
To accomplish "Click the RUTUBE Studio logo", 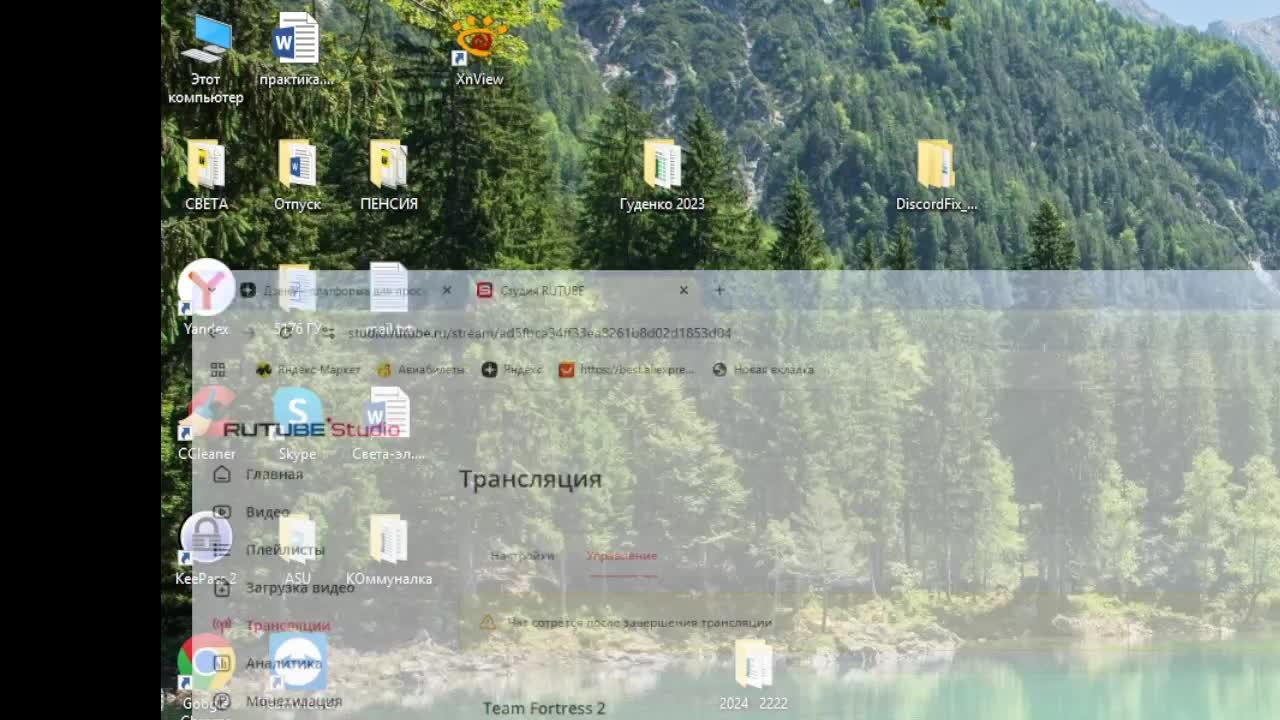I will click(x=311, y=430).
